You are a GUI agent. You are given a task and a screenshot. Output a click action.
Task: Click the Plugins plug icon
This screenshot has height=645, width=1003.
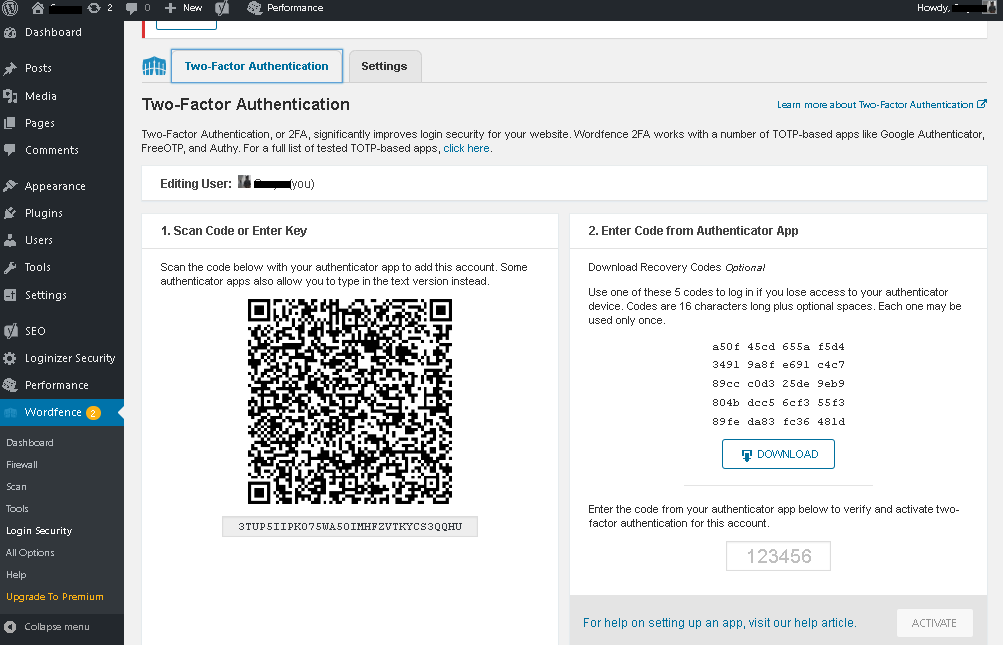[10, 213]
